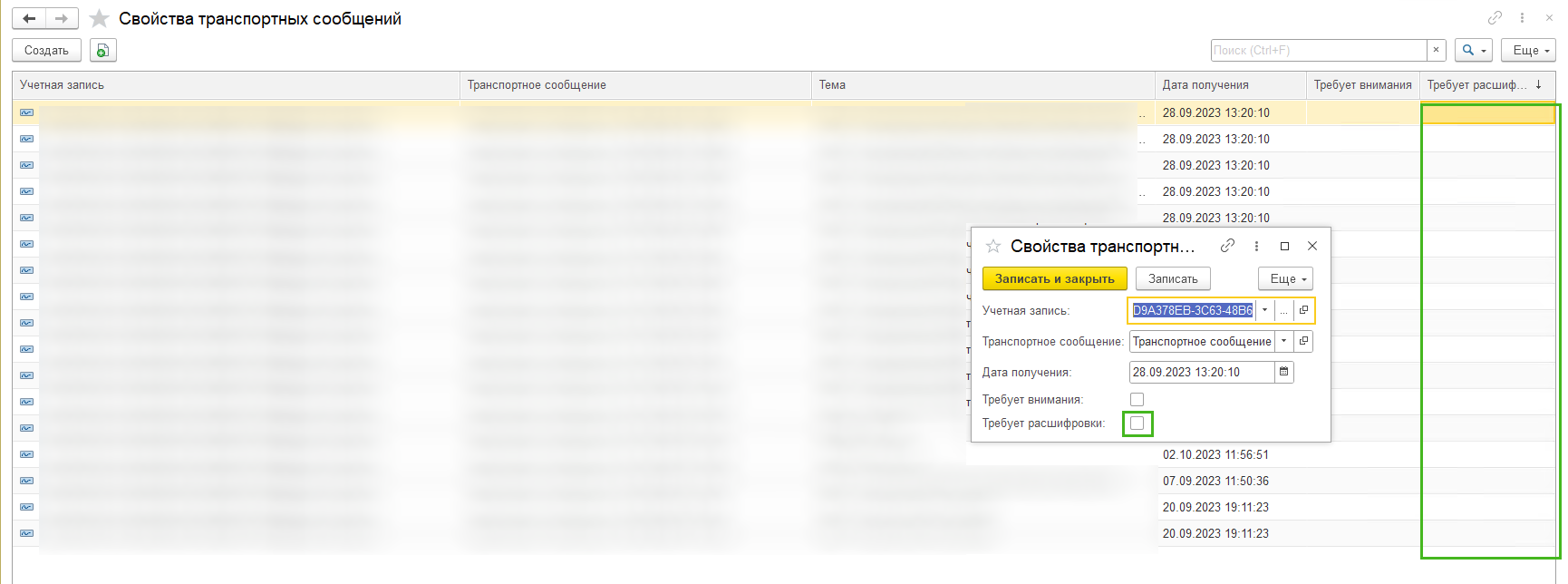Sort by Тема column header
This screenshot has height=584, width=1568.
[982, 85]
